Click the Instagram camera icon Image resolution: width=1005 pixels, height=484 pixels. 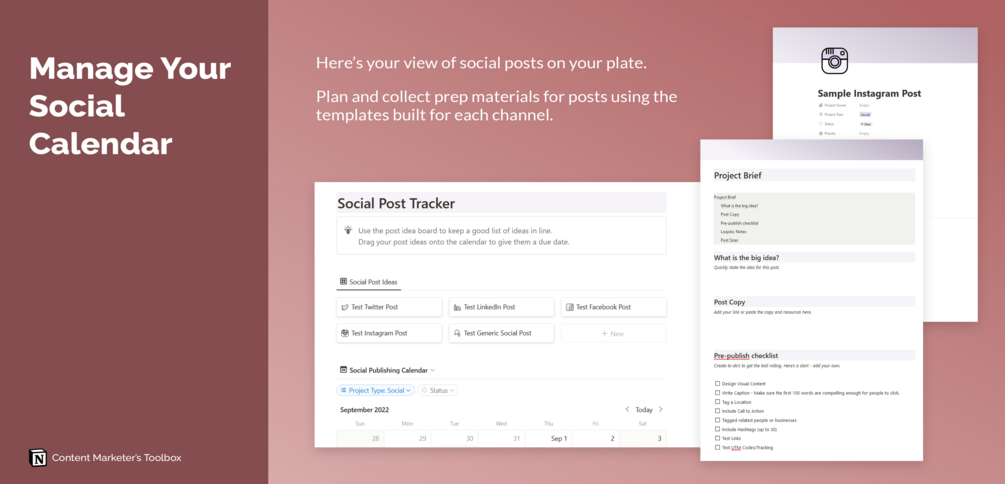[835, 61]
